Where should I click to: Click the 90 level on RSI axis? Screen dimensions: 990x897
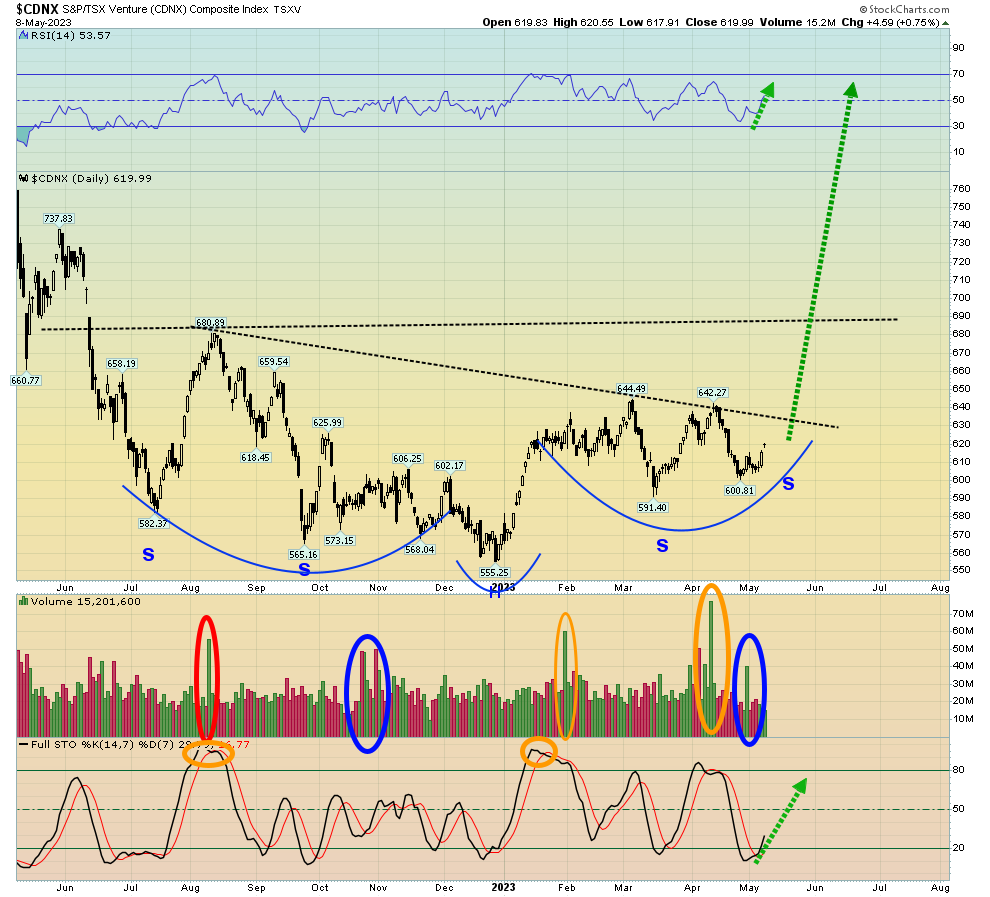958,48
